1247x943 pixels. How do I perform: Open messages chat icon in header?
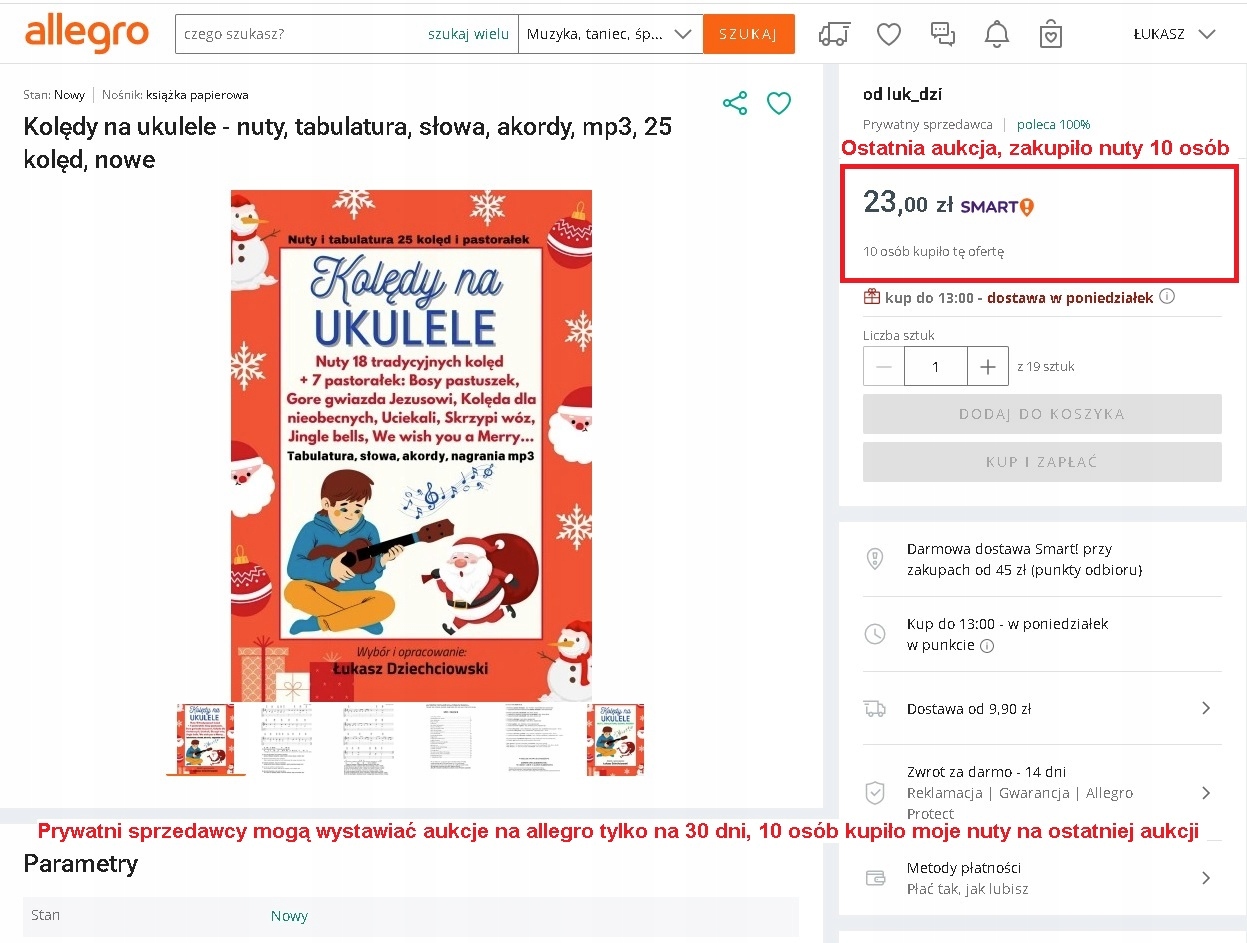[x=943, y=34]
